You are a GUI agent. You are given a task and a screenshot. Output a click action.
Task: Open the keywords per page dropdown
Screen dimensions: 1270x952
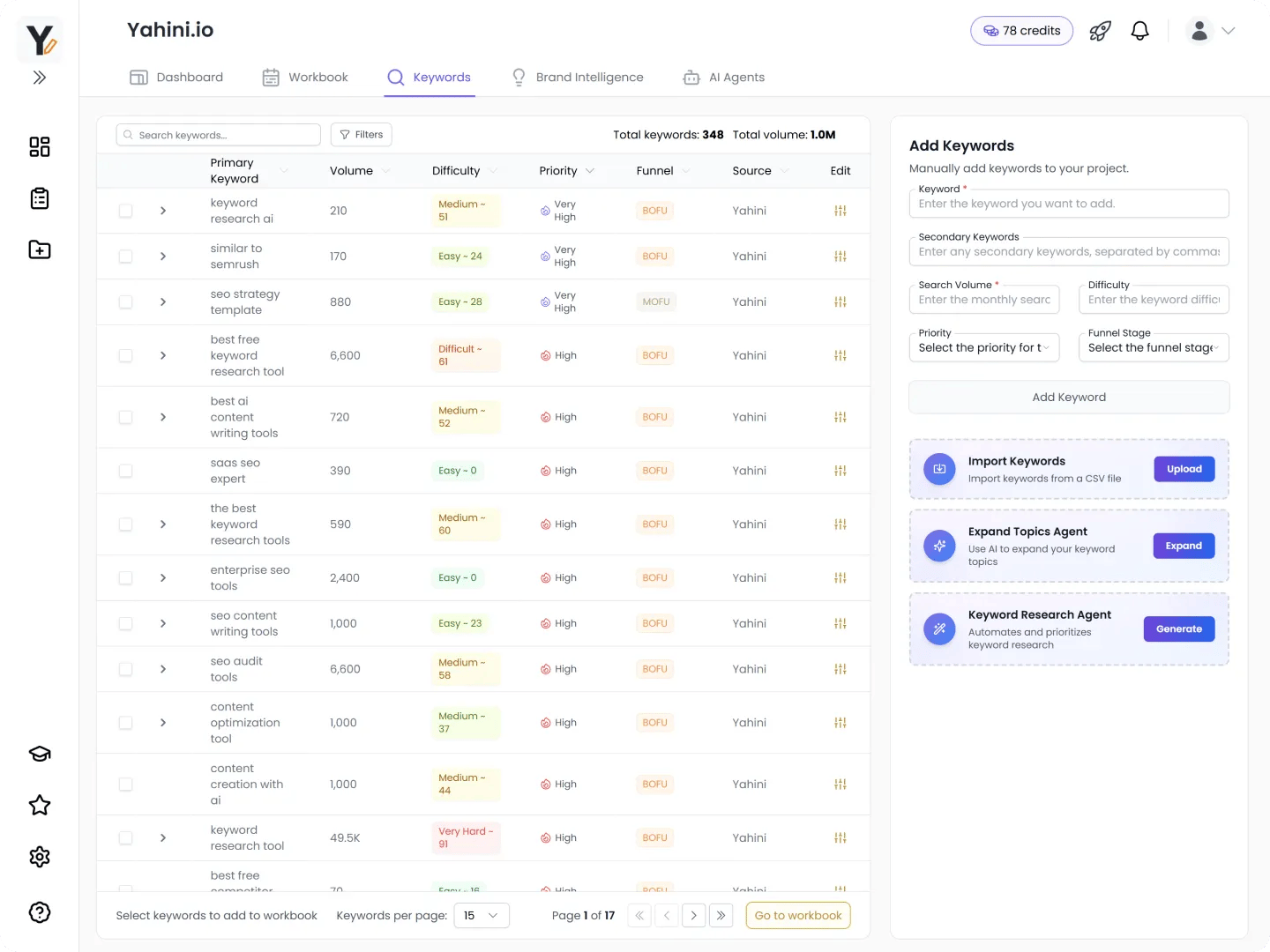click(x=482, y=915)
